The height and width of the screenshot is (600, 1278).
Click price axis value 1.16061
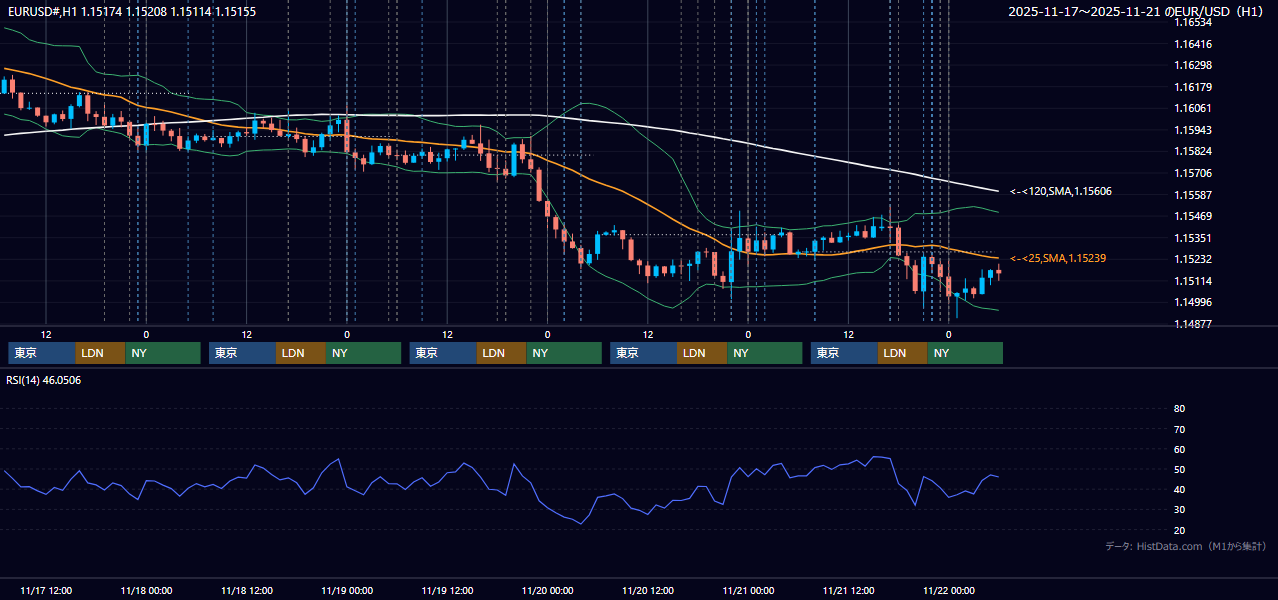(x=1193, y=108)
